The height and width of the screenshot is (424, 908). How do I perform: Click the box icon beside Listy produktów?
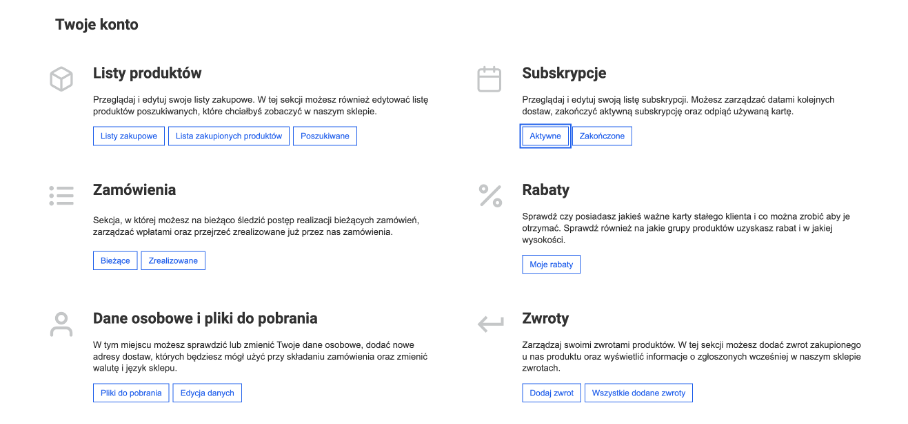[x=61, y=79]
